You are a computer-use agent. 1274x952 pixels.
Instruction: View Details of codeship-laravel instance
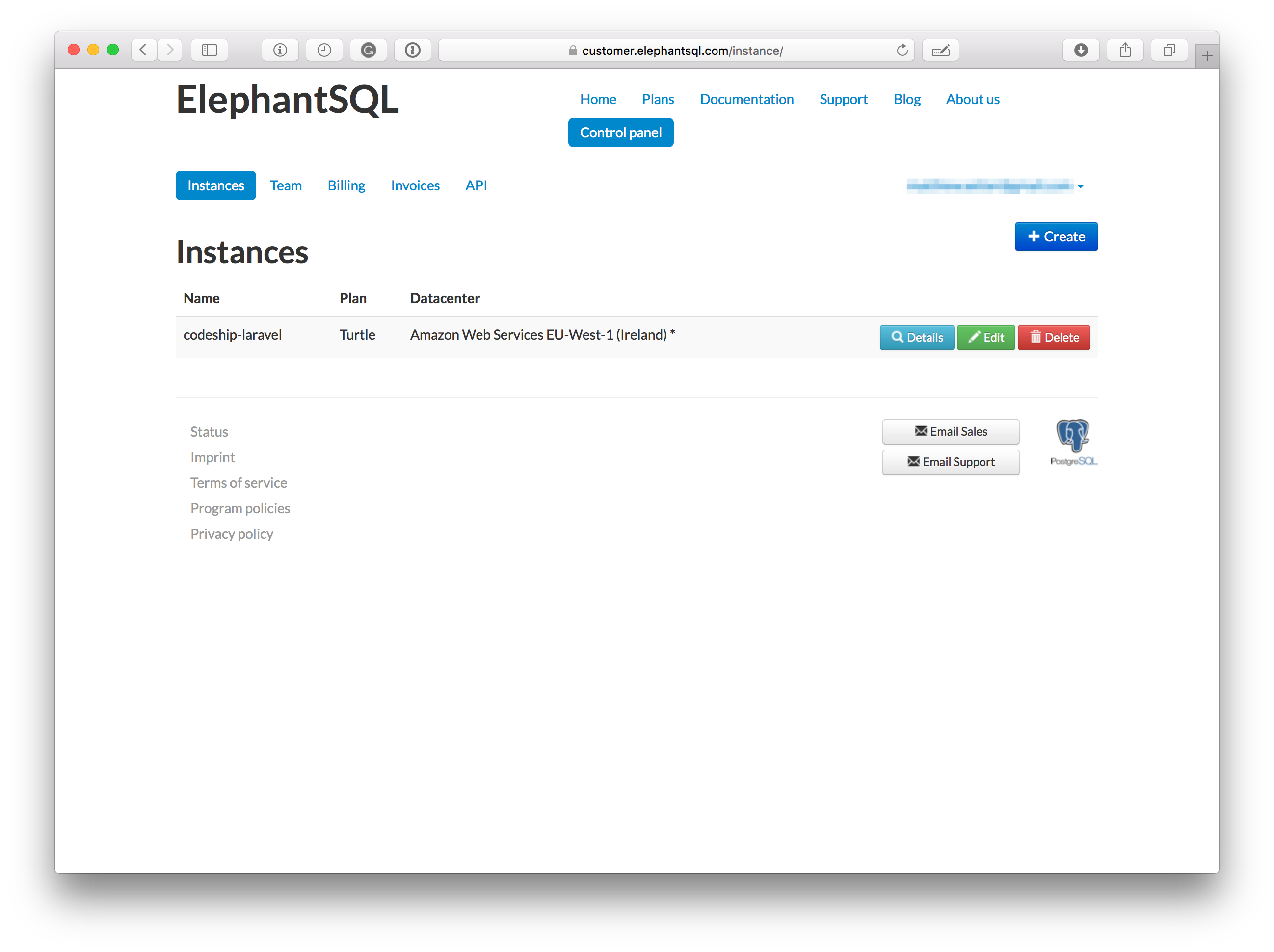click(x=917, y=338)
